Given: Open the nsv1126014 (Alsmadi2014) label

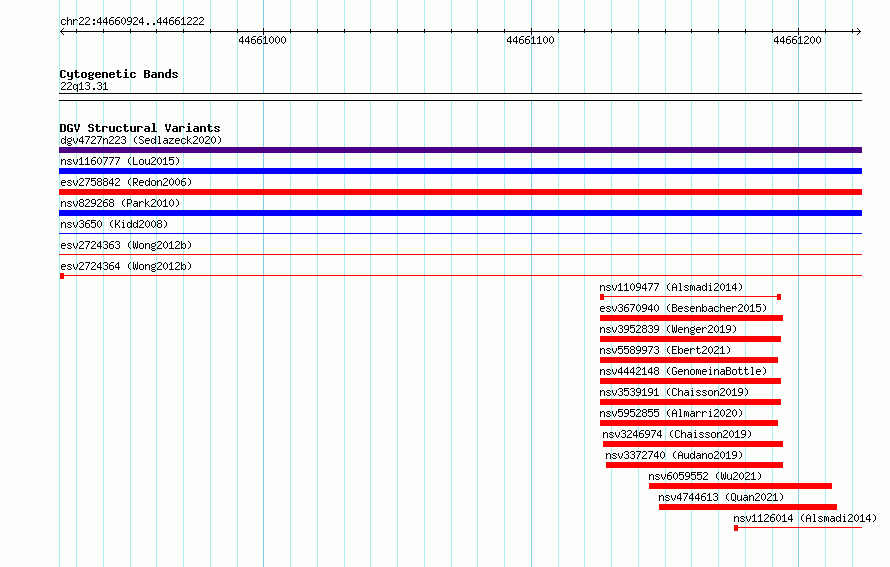Looking at the screenshot, I should pyautogui.click(x=805, y=518).
